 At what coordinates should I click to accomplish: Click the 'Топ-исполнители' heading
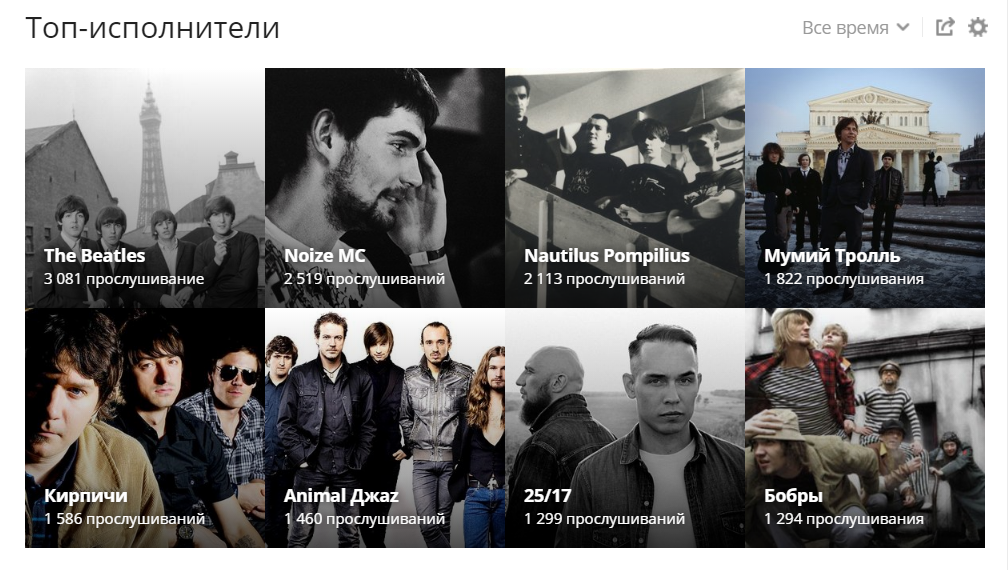[x=152, y=28]
